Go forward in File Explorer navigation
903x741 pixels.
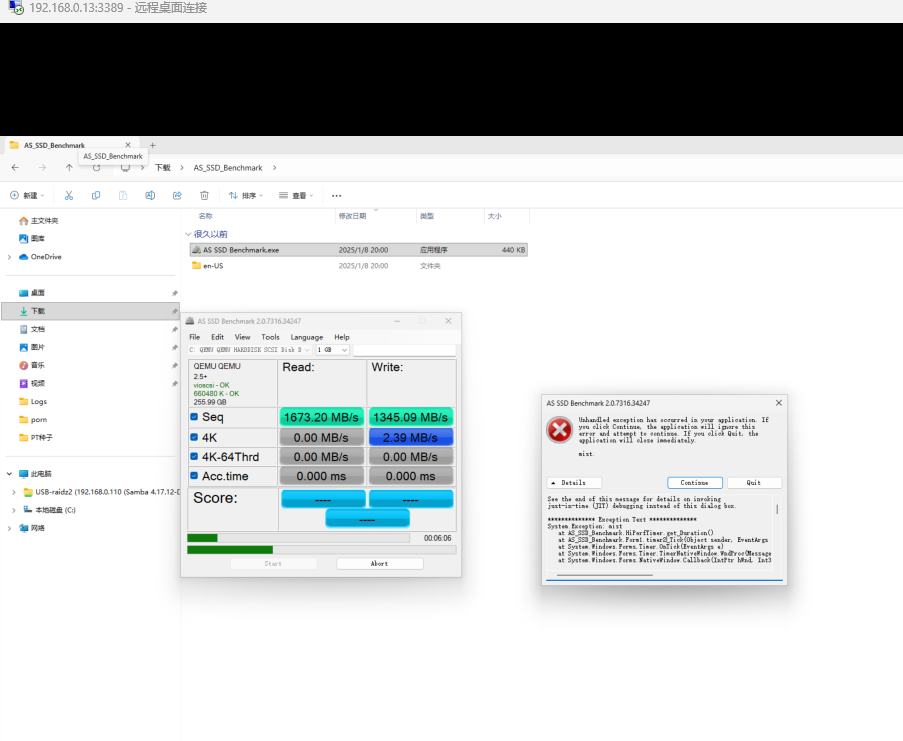pyautogui.click(x=42, y=168)
